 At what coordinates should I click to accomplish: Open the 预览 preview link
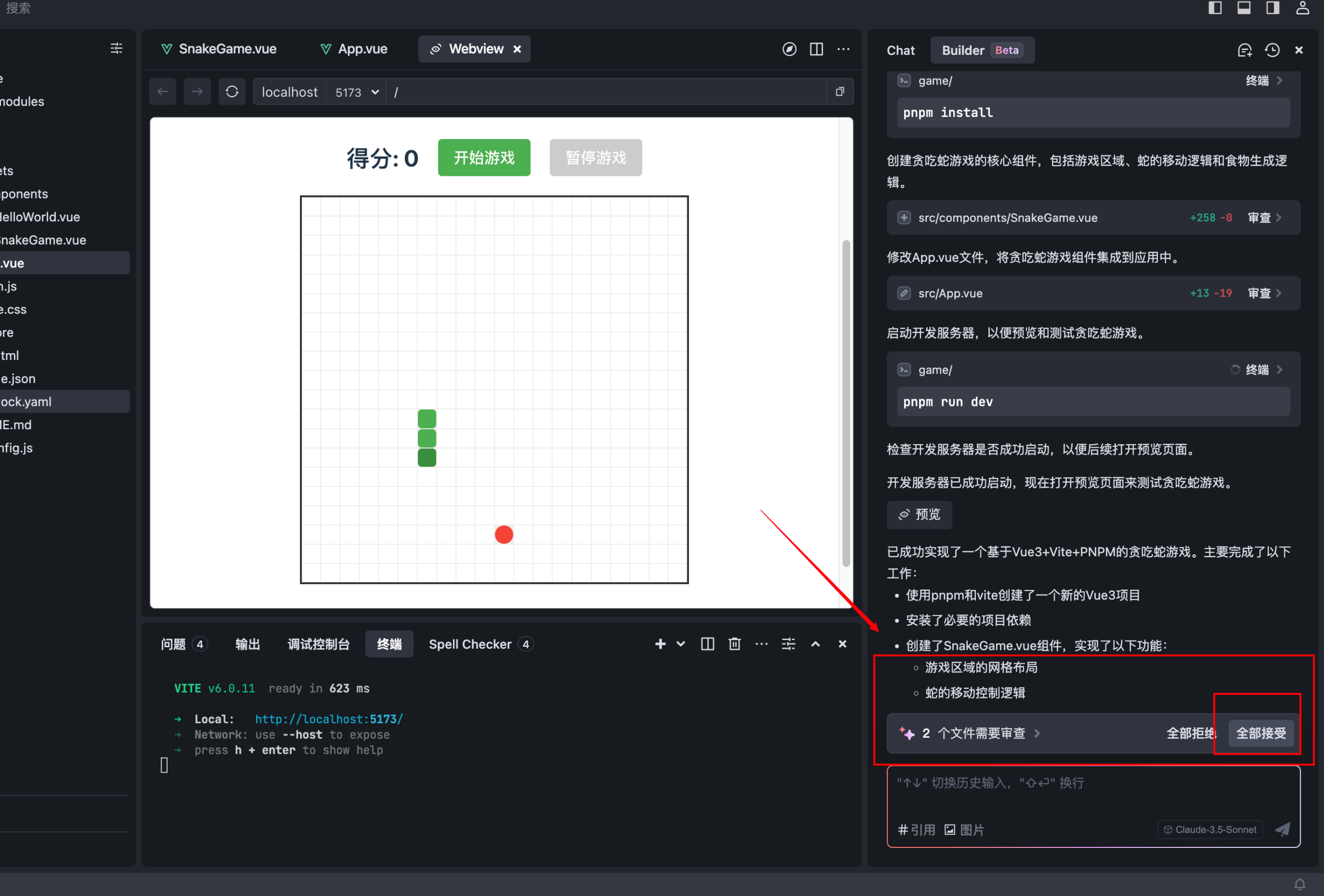coord(919,514)
